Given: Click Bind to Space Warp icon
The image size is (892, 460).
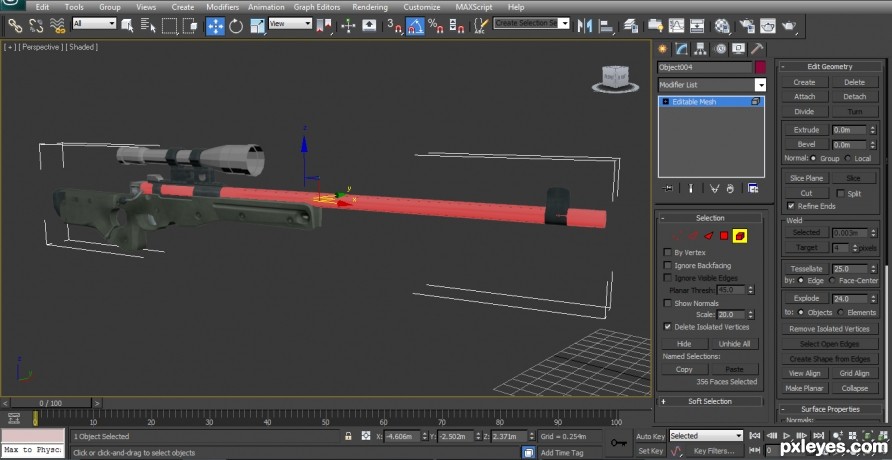Looking at the screenshot, I should click(57, 25).
